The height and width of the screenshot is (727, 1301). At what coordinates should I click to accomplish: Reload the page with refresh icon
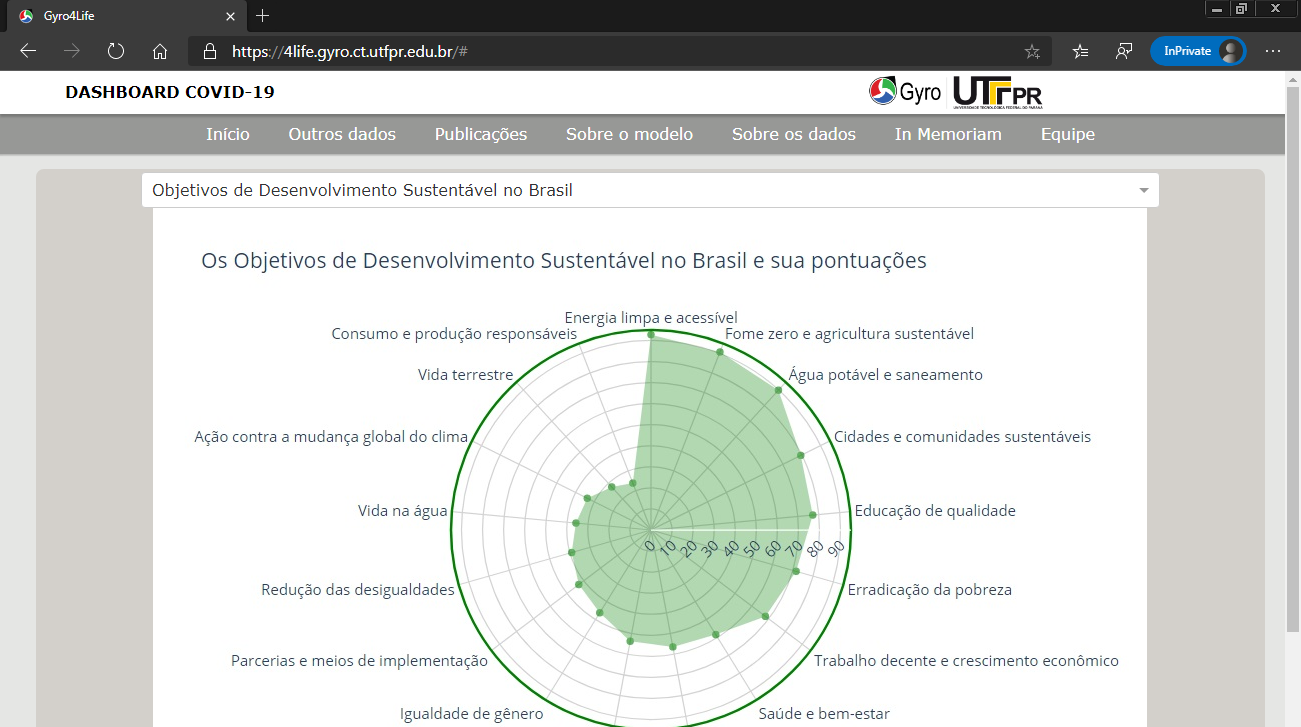point(116,51)
